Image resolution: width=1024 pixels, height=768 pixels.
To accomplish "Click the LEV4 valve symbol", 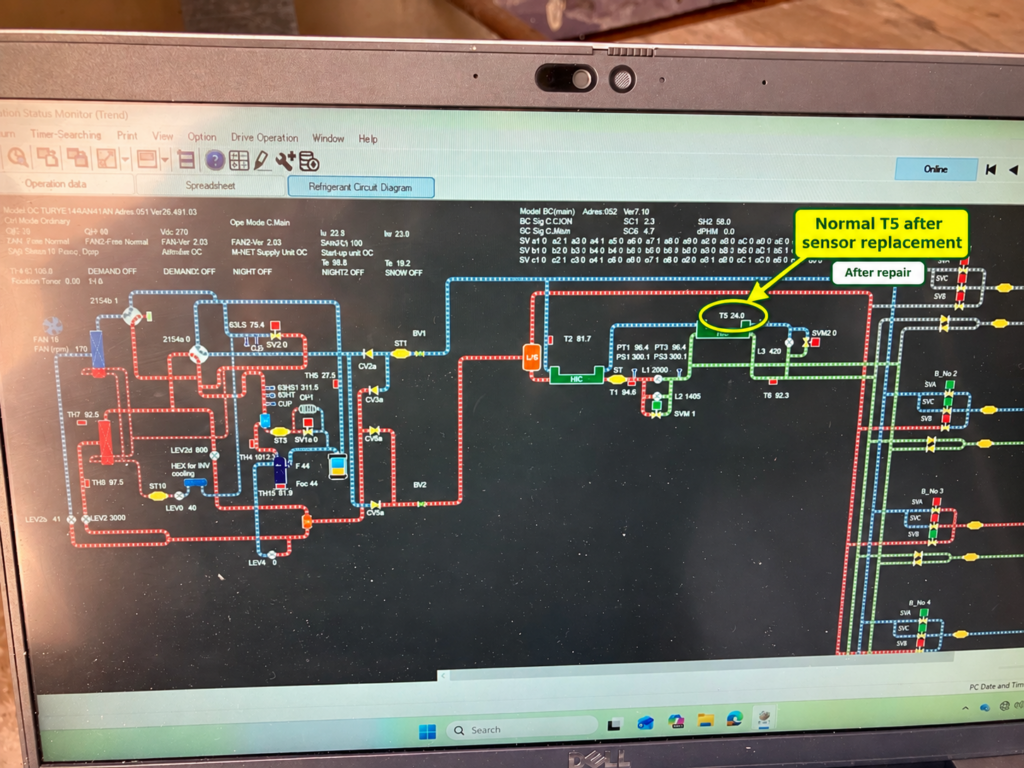I will [272, 554].
